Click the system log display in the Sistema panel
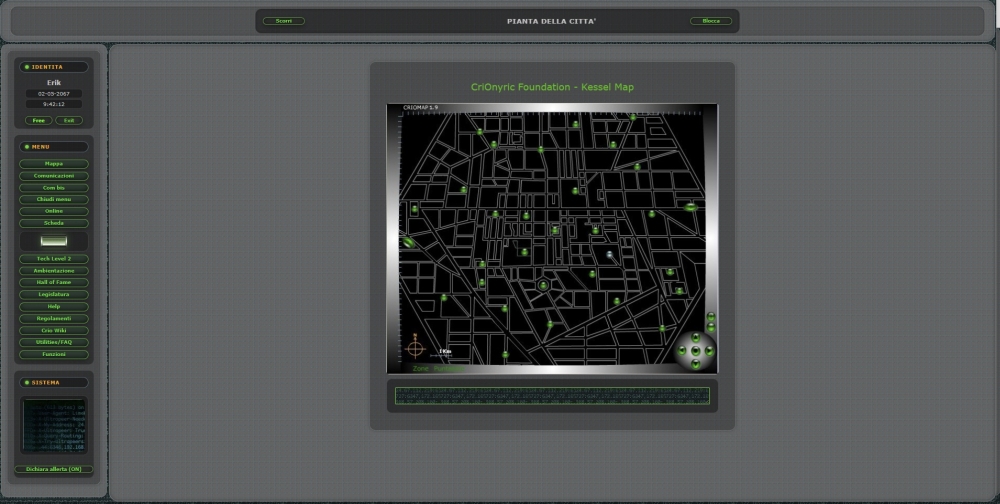 pyautogui.click(x=54, y=426)
